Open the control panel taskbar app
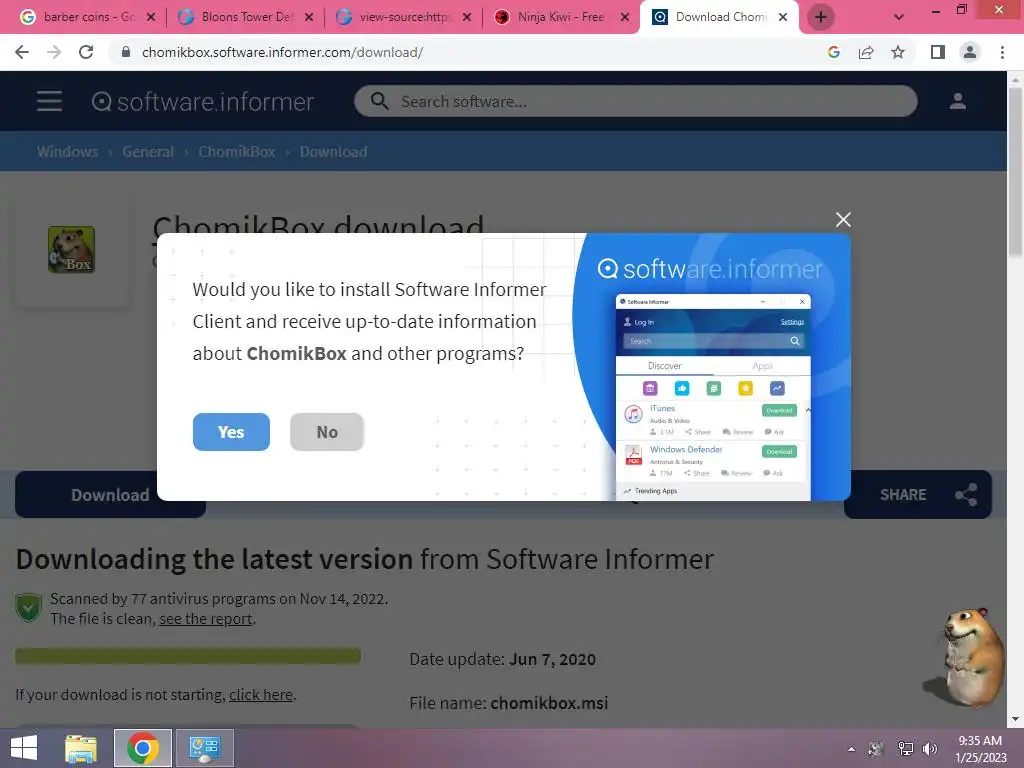Screen dimensions: 1024x768 [x=204, y=748]
